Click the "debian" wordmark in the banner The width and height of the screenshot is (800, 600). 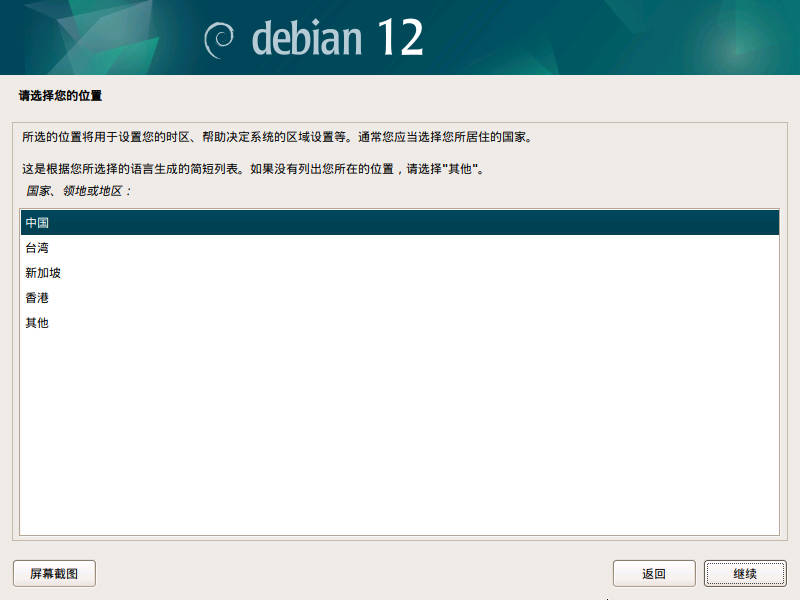(306, 38)
